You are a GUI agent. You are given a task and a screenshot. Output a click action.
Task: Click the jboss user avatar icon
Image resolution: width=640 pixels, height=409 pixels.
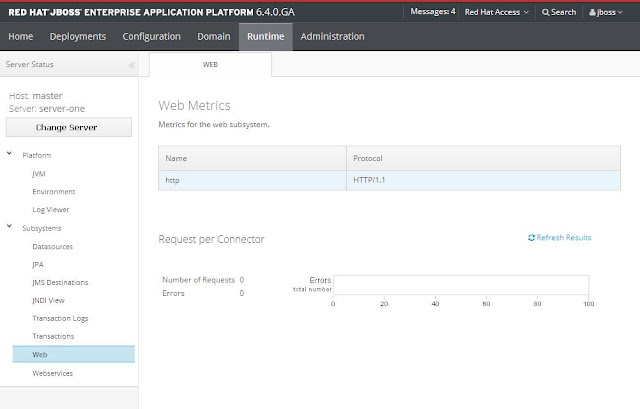(592, 13)
